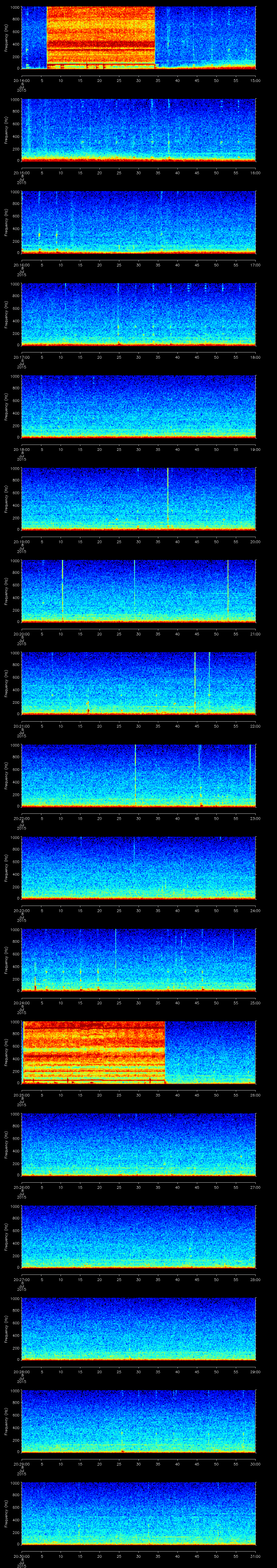The height and width of the screenshot is (1568, 277).
Task: Click the 20:14:00 start time label
Action: point(21,80)
